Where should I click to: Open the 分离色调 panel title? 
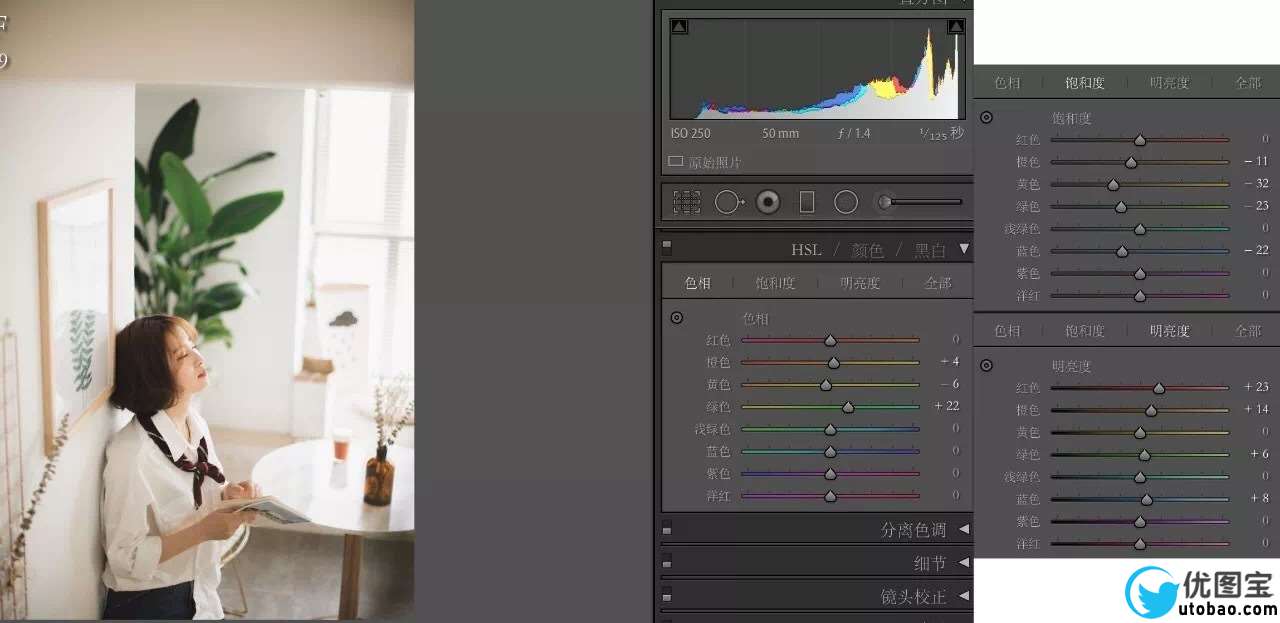[x=913, y=530]
